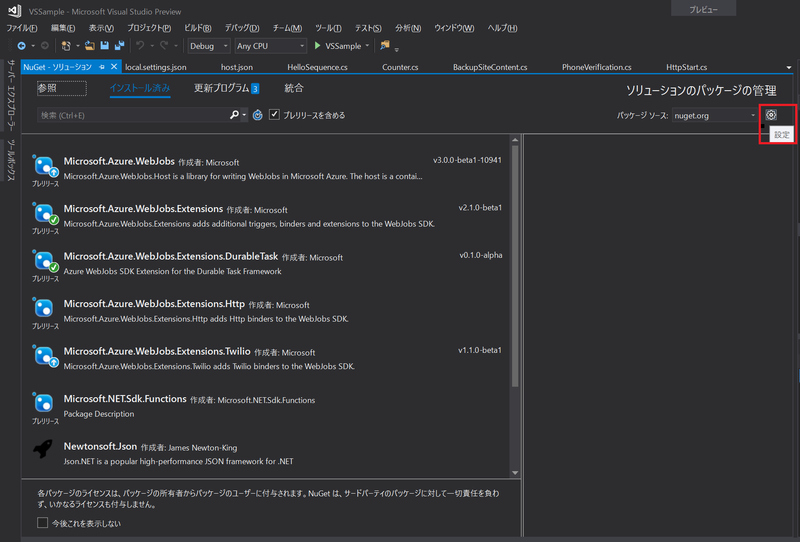Click the Microsoft.Azure.WebJobs.Extensions package icon
Image resolution: width=800 pixels, height=542 pixels.
44,213
